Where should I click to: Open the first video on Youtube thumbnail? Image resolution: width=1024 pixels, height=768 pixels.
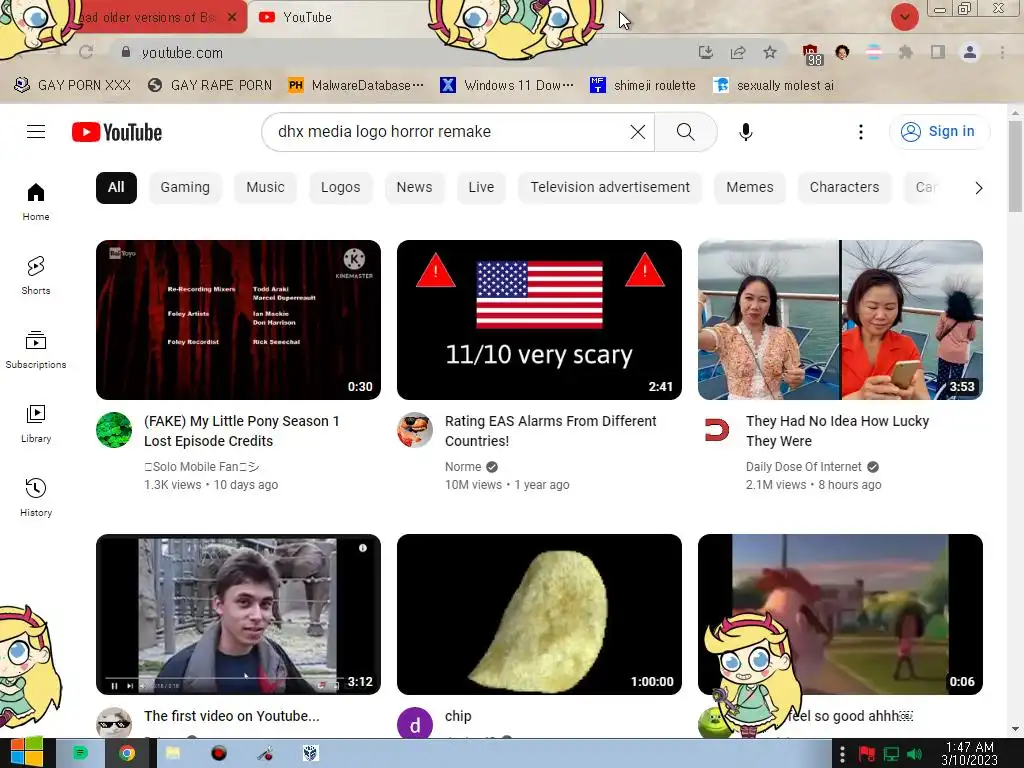[x=238, y=615]
